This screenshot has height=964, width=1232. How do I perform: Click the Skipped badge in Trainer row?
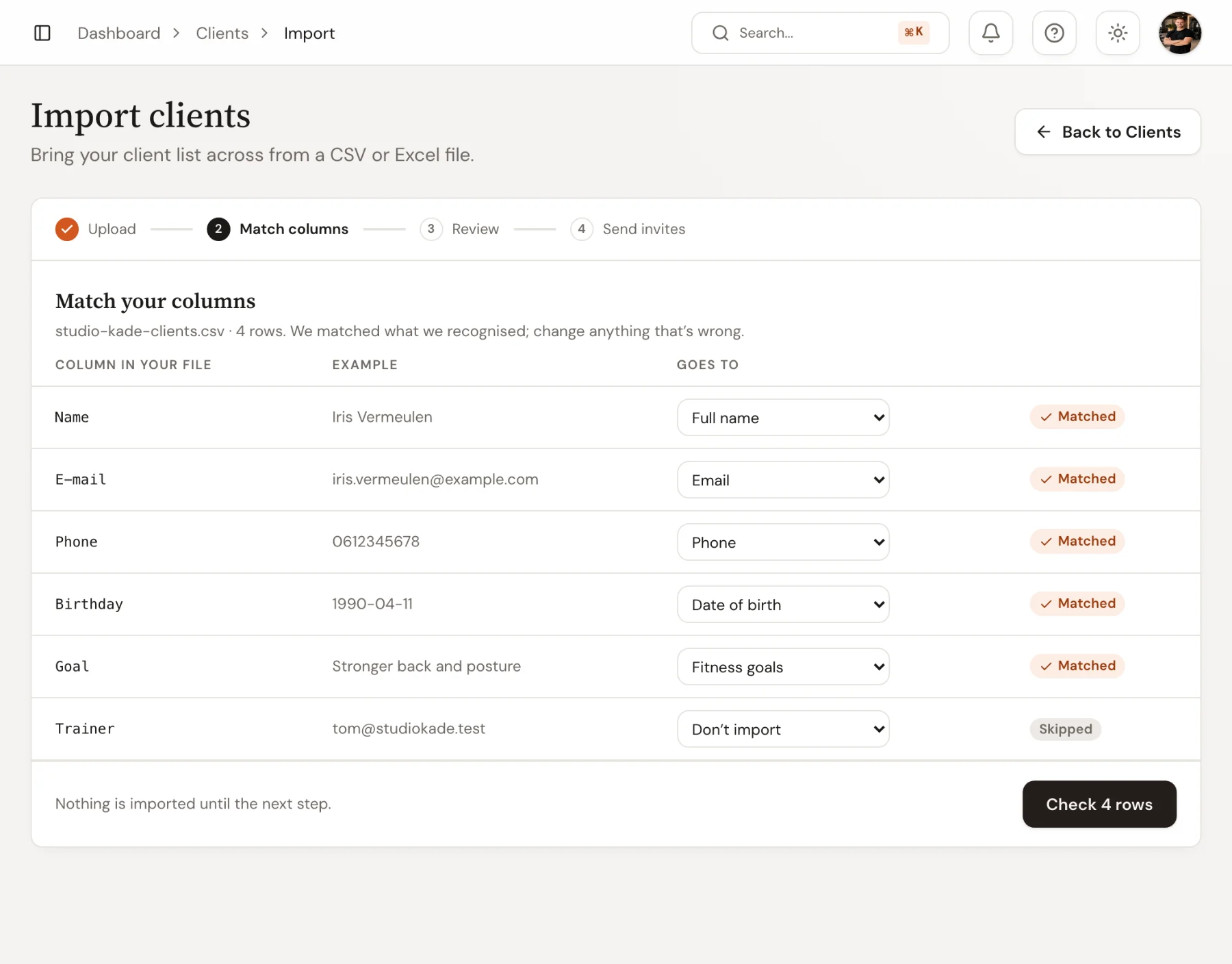(1066, 729)
